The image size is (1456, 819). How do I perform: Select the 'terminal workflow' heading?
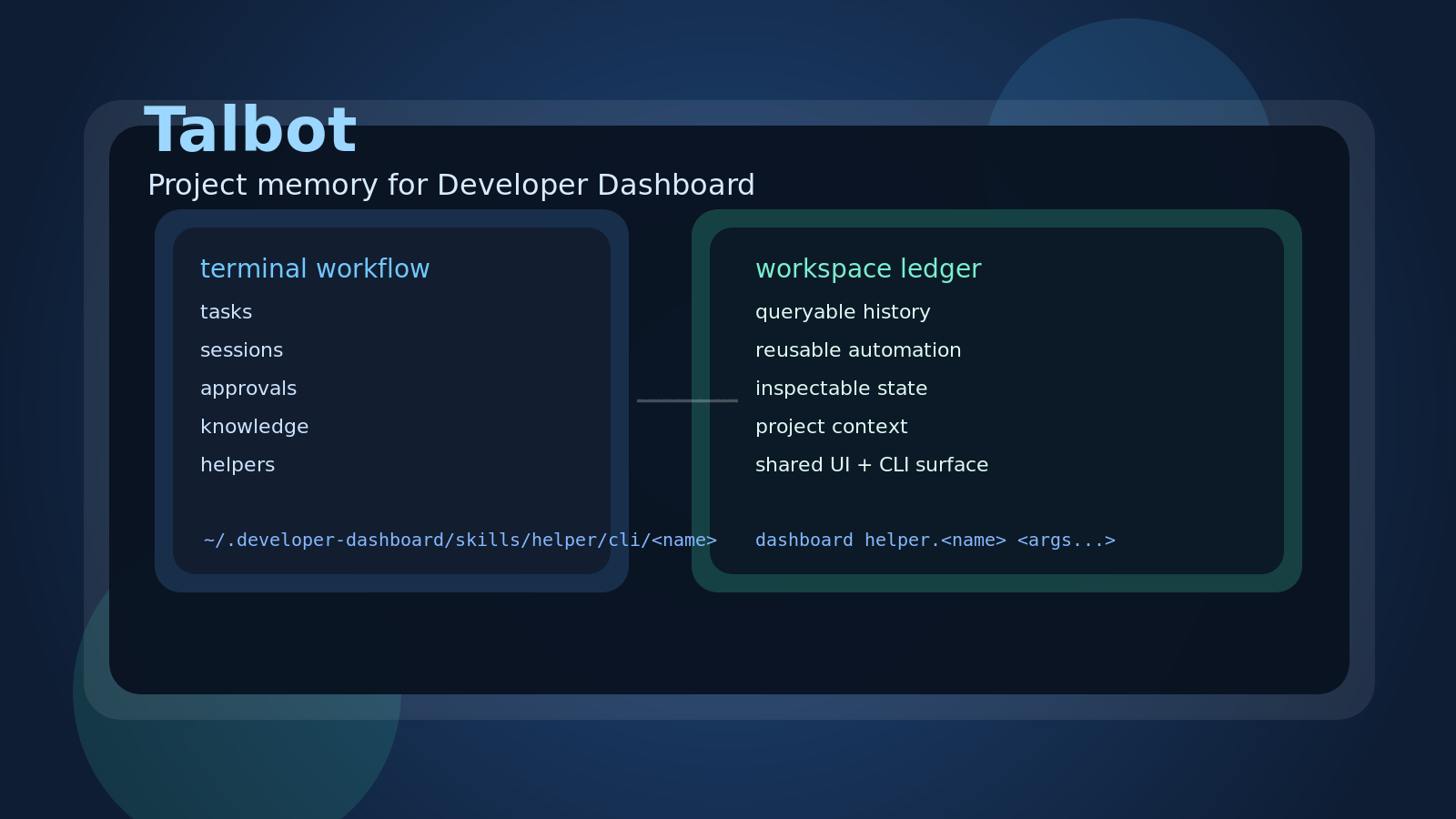315,269
